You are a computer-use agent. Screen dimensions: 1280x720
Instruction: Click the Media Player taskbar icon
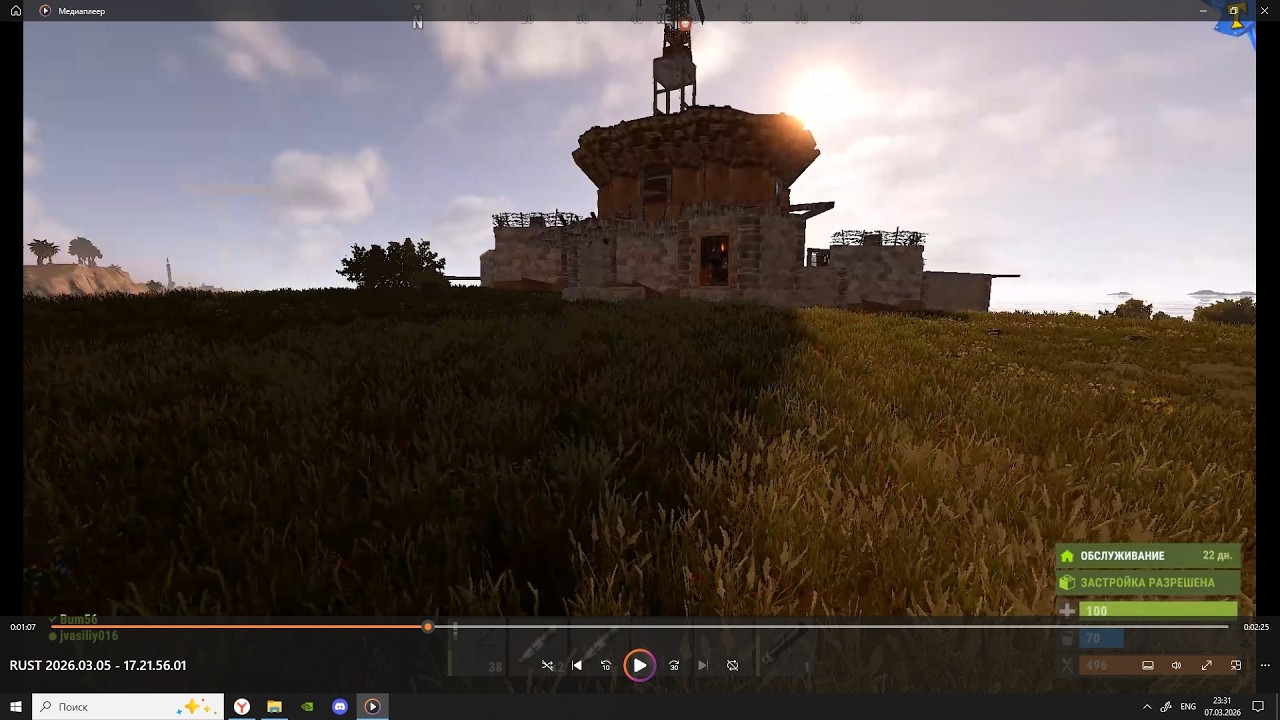[x=372, y=706]
